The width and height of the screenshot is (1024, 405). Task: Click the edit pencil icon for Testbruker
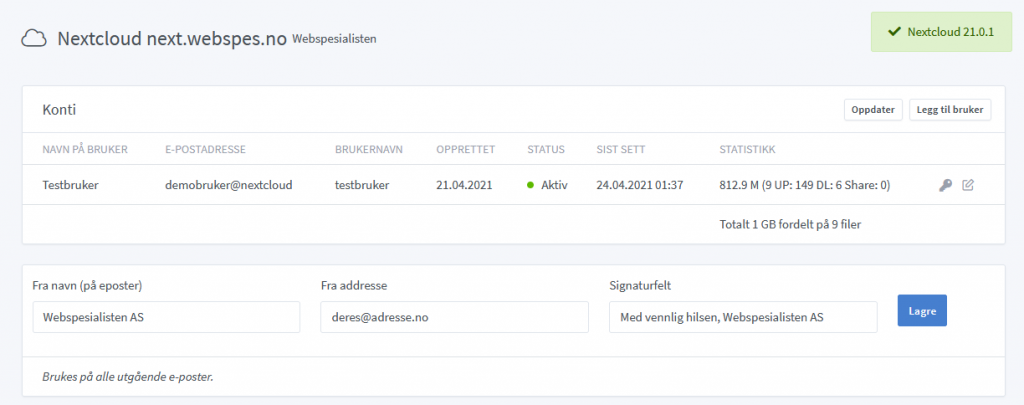pyautogui.click(x=968, y=185)
